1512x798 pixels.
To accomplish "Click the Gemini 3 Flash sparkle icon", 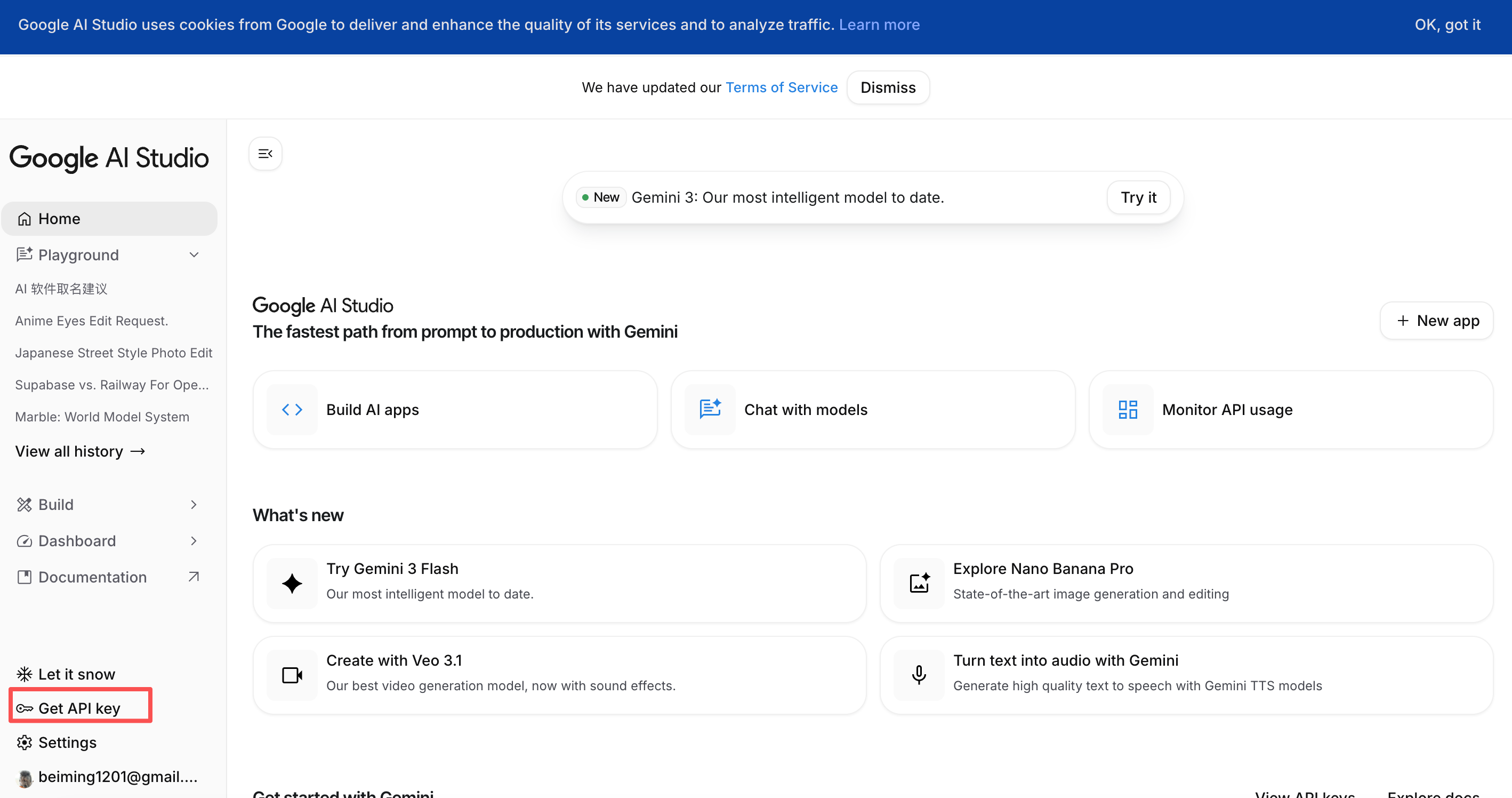I will (x=292, y=583).
